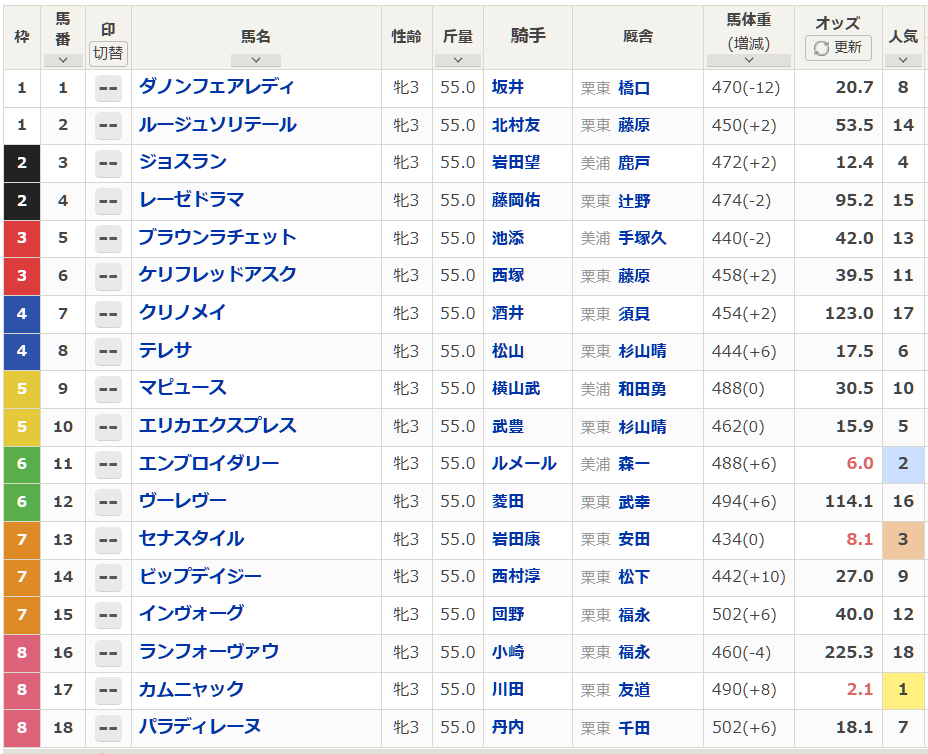Sort by 人気 using its header arrow
The height and width of the screenshot is (754, 928).
click(903, 60)
